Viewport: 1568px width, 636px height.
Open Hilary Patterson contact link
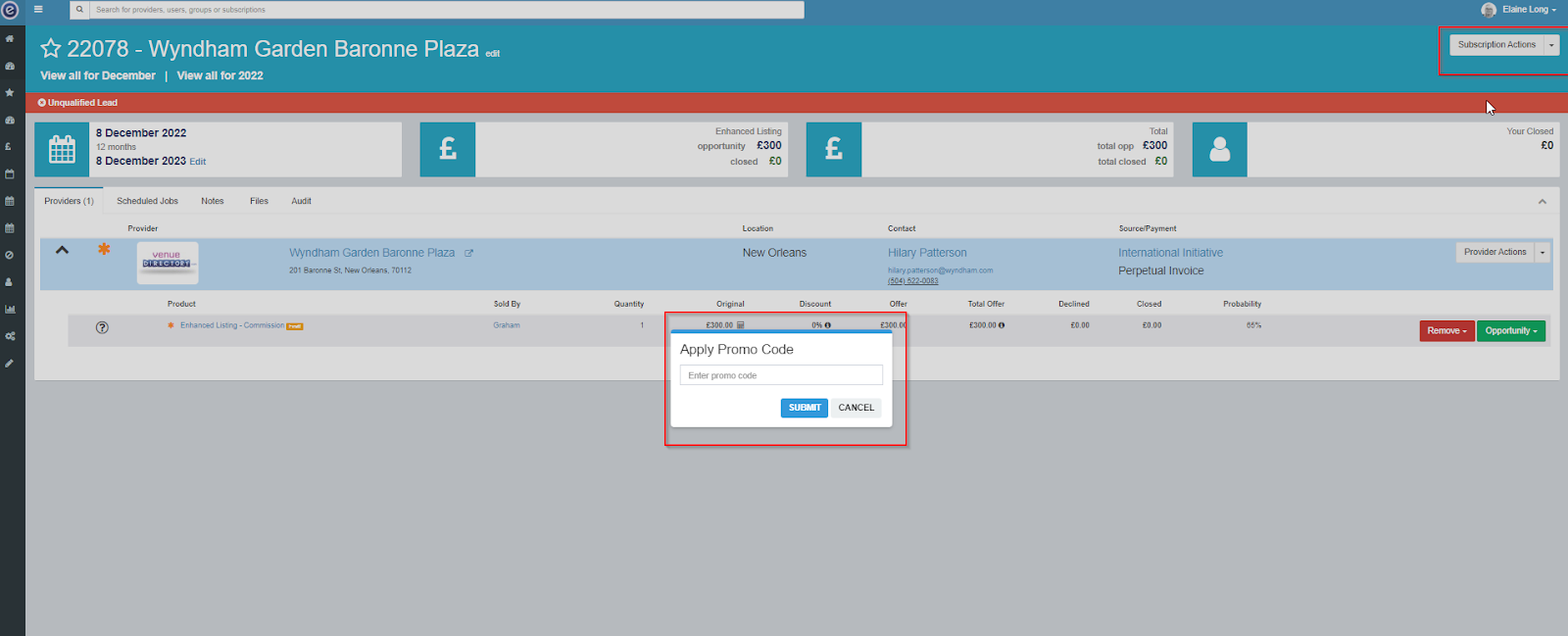(x=927, y=253)
